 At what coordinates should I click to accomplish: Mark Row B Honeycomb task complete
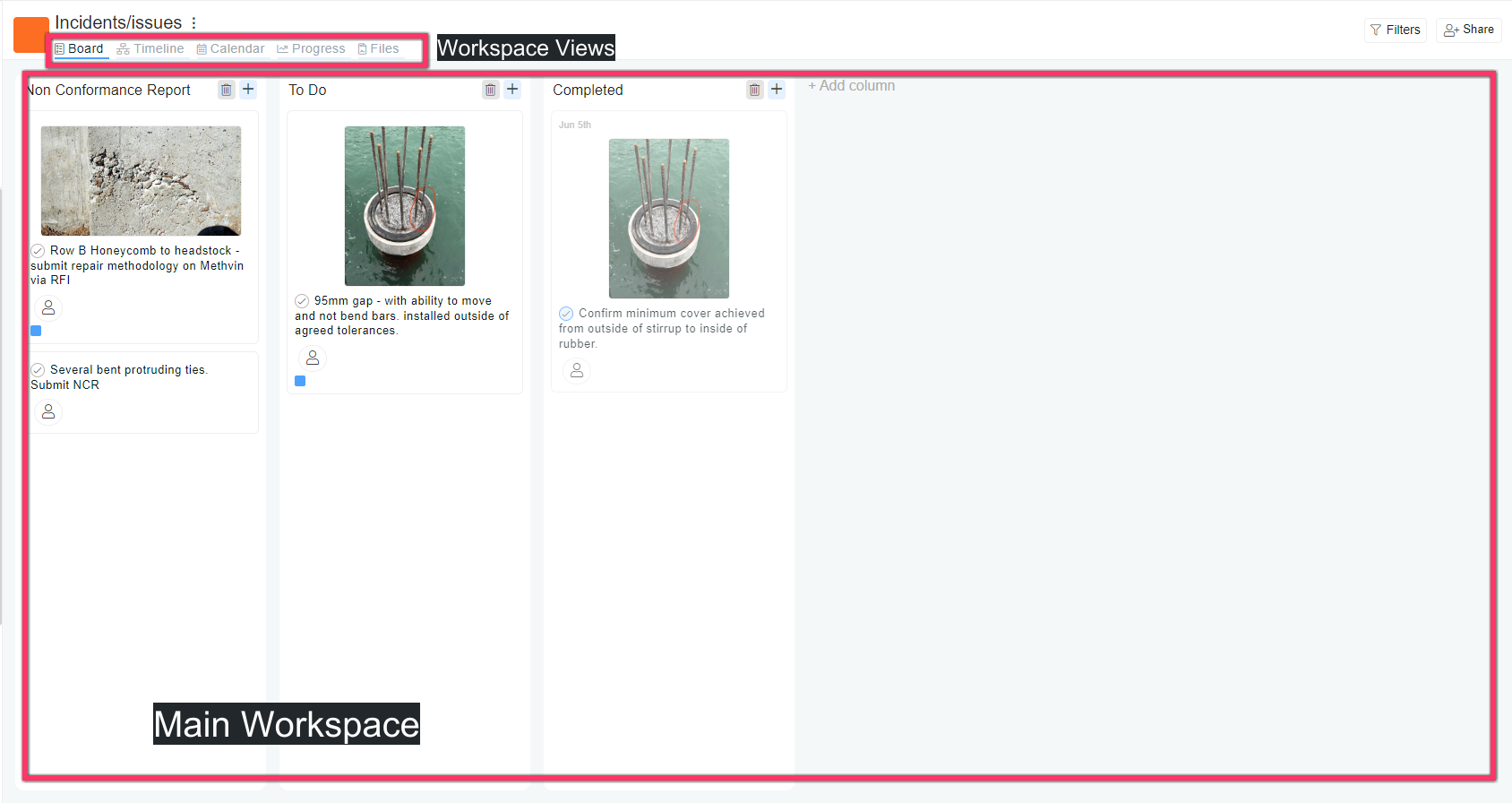coord(39,251)
